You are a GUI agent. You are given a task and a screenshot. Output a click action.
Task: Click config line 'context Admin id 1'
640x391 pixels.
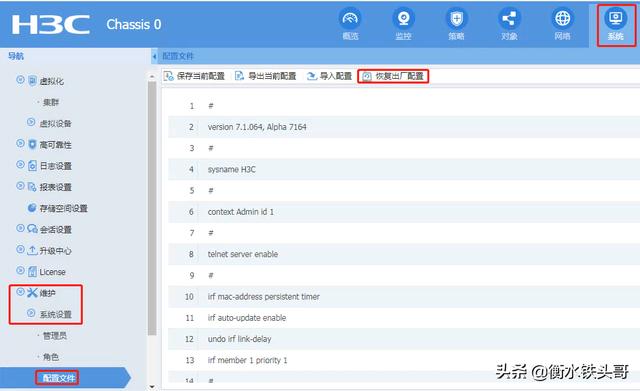tap(241, 212)
